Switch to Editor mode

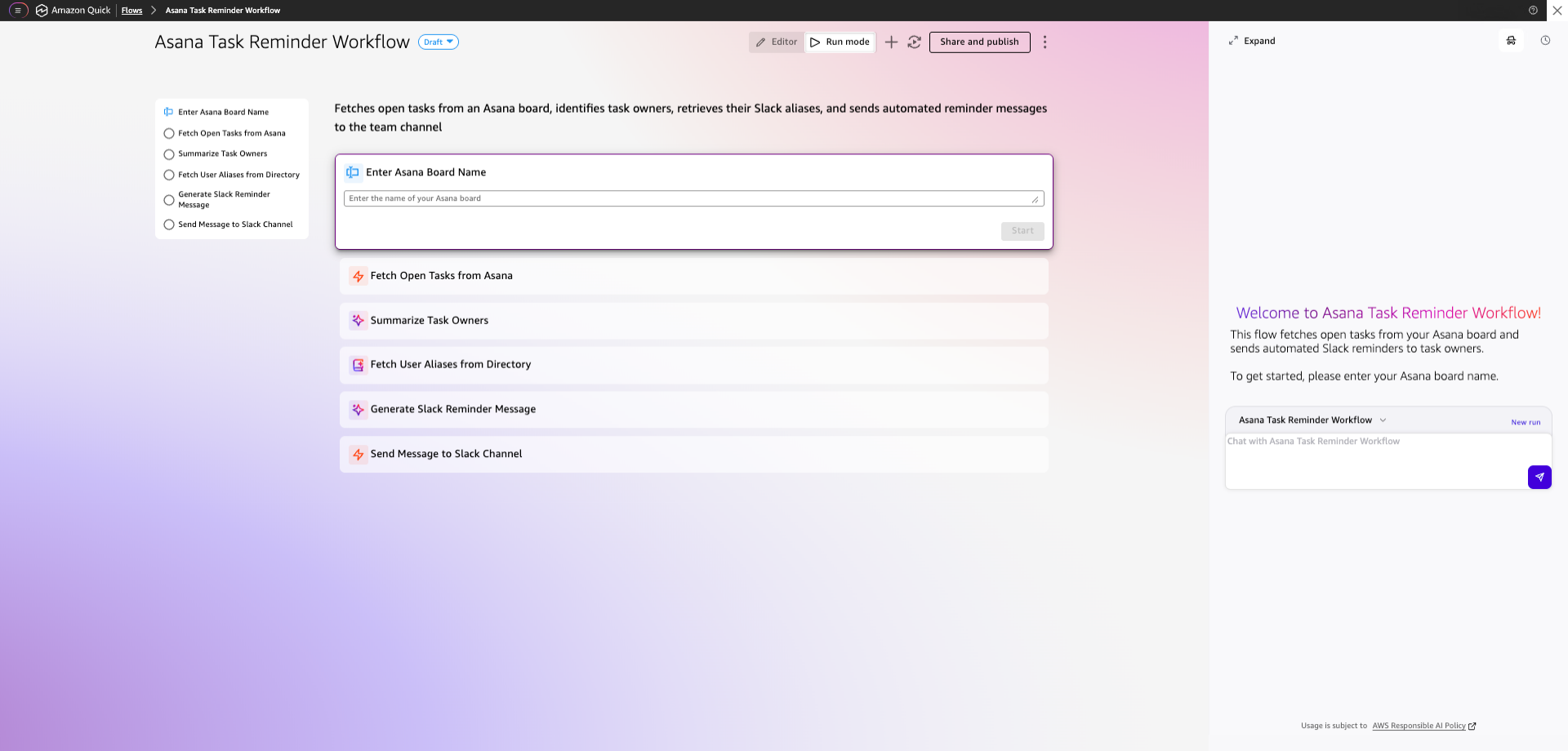pyautogui.click(x=777, y=42)
